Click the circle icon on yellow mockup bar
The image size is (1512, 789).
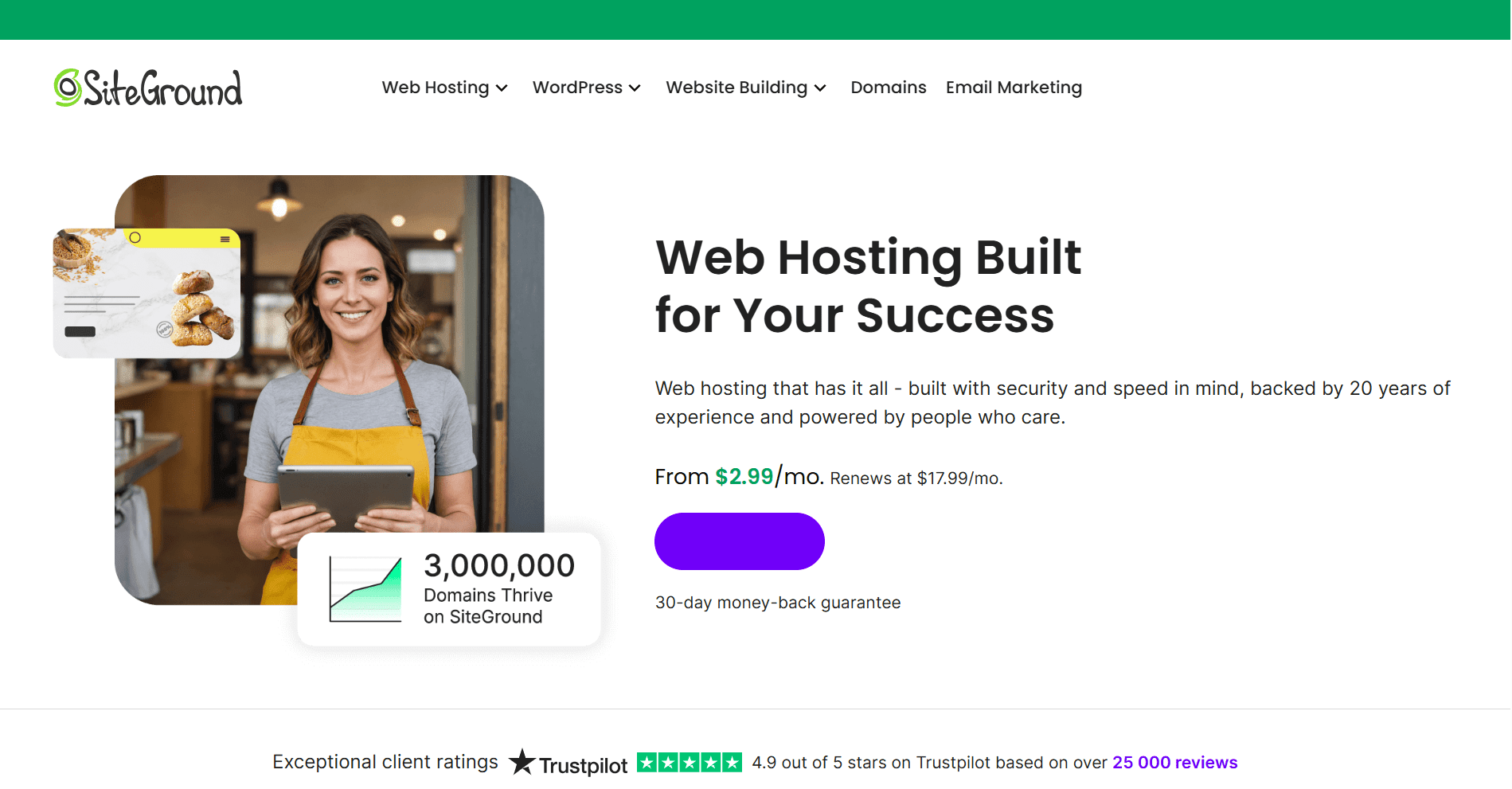click(x=135, y=237)
